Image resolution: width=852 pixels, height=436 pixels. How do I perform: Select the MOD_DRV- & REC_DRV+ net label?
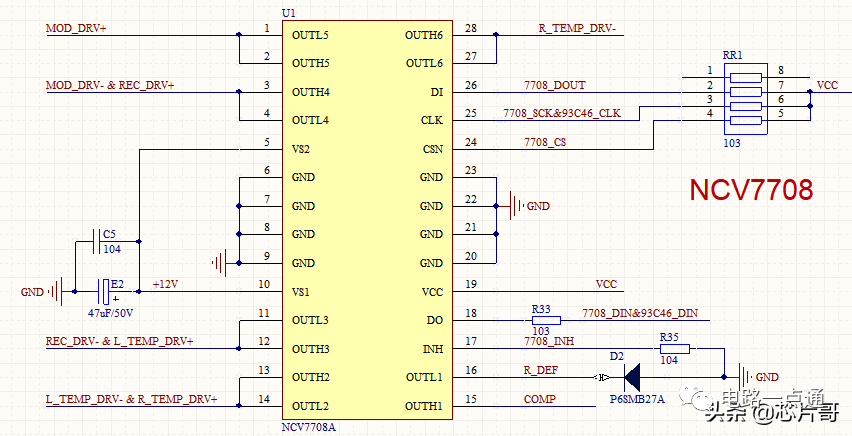(x=110, y=85)
